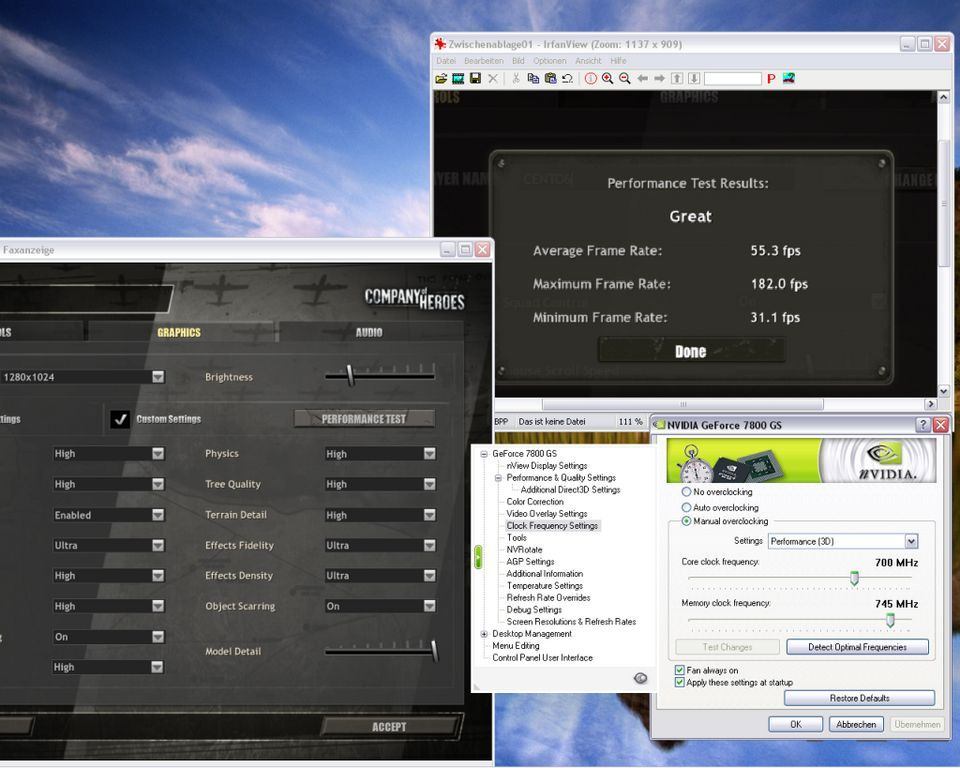Open the Effects Fidelity dropdown
Screen dimensions: 960x768
point(430,545)
